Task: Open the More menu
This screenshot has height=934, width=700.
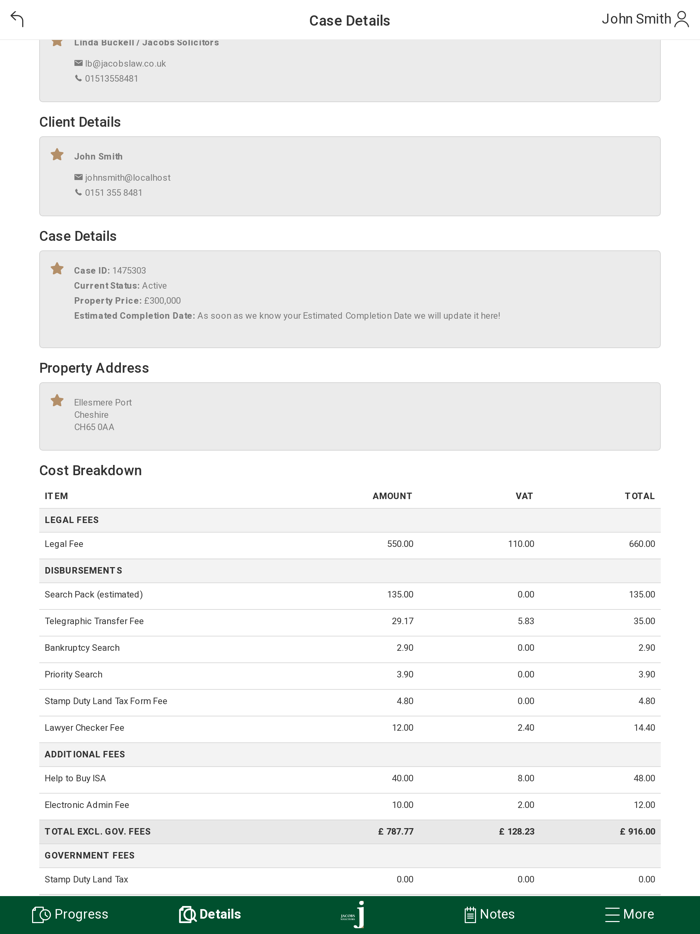Action: tap(629, 914)
